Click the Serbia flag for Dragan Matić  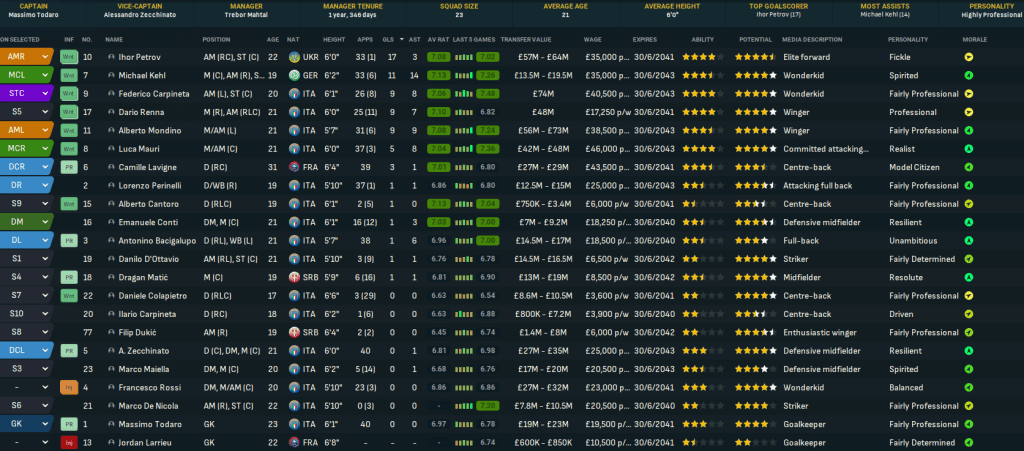coord(294,277)
